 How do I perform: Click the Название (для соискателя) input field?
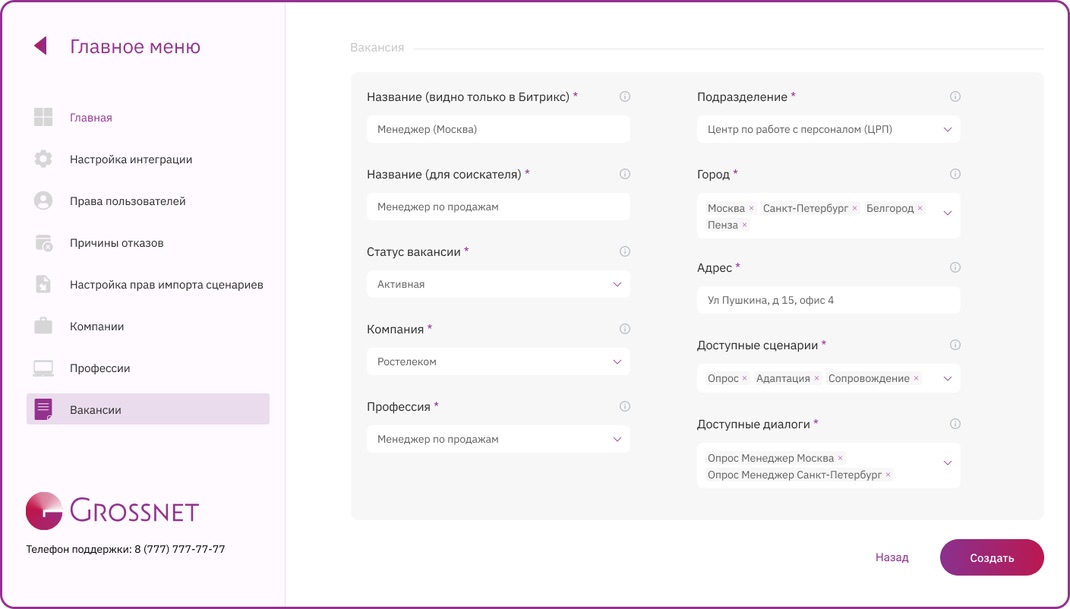click(x=498, y=207)
